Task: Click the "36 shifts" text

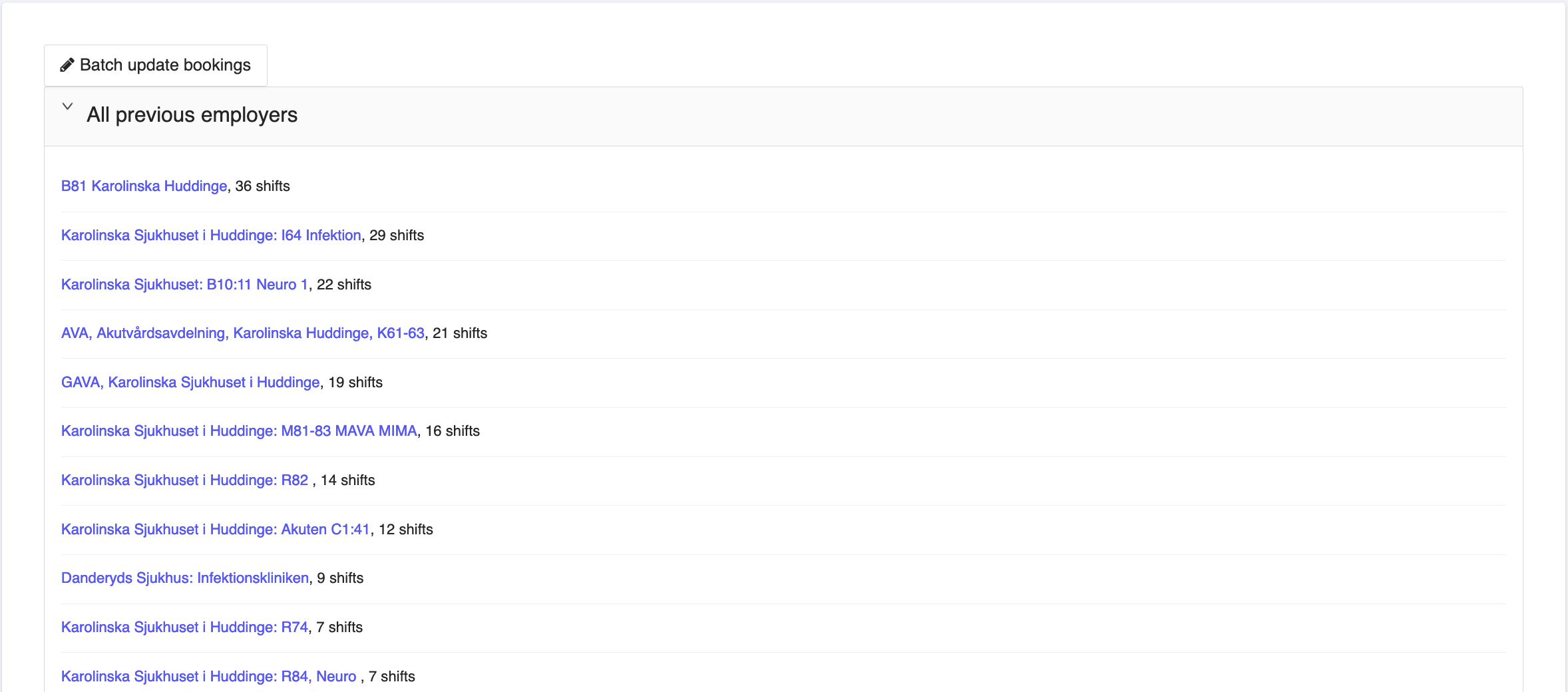Action: pos(263,186)
